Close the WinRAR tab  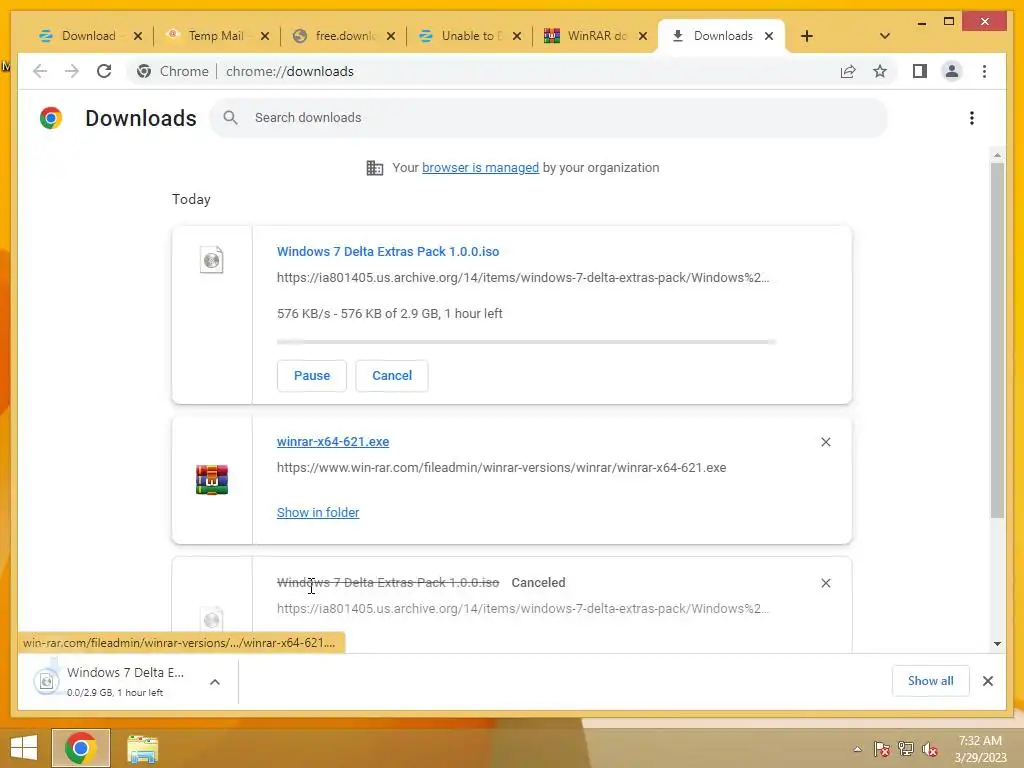(x=643, y=36)
